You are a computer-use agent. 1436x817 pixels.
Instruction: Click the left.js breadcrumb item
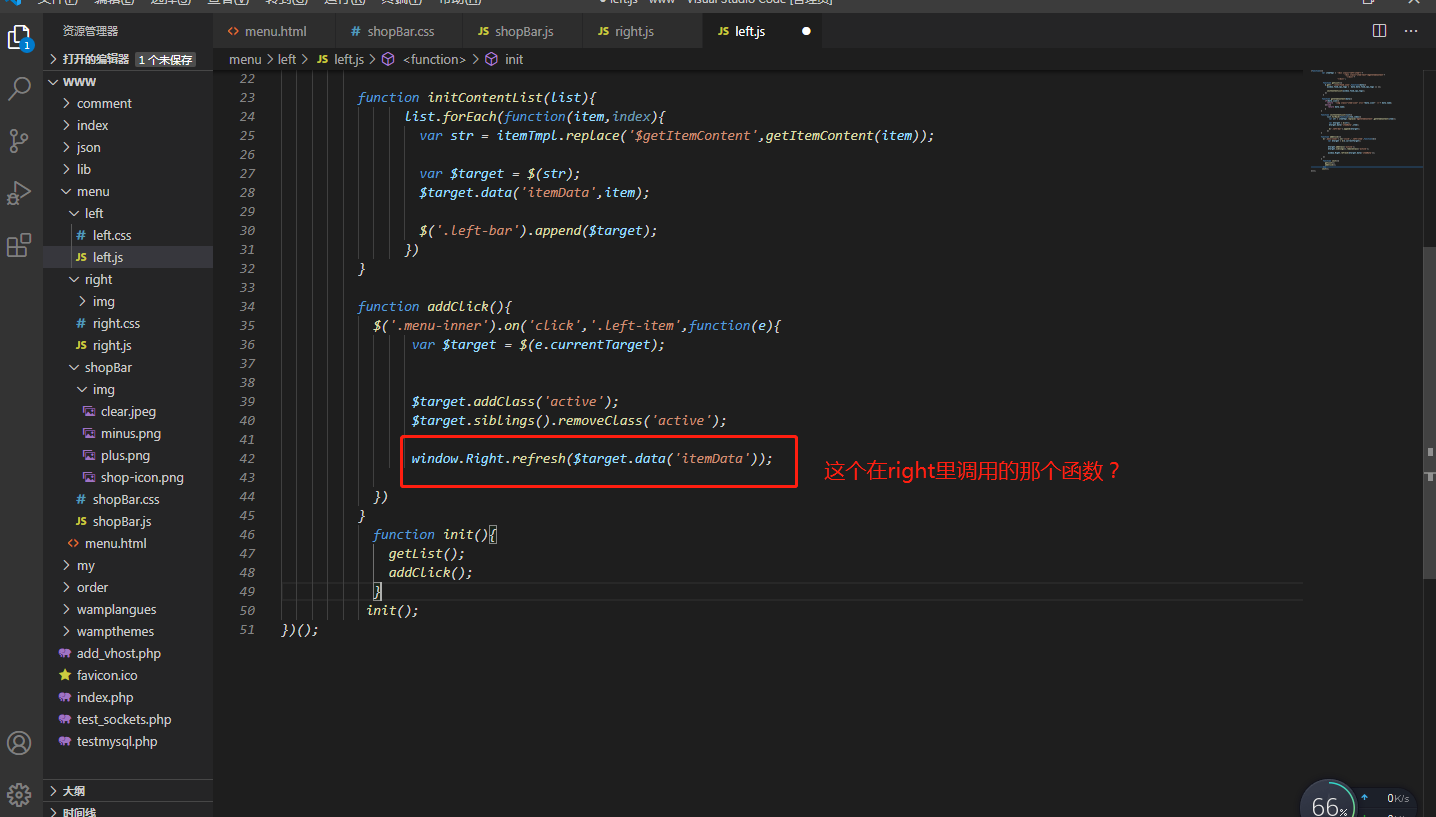point(339,59)
